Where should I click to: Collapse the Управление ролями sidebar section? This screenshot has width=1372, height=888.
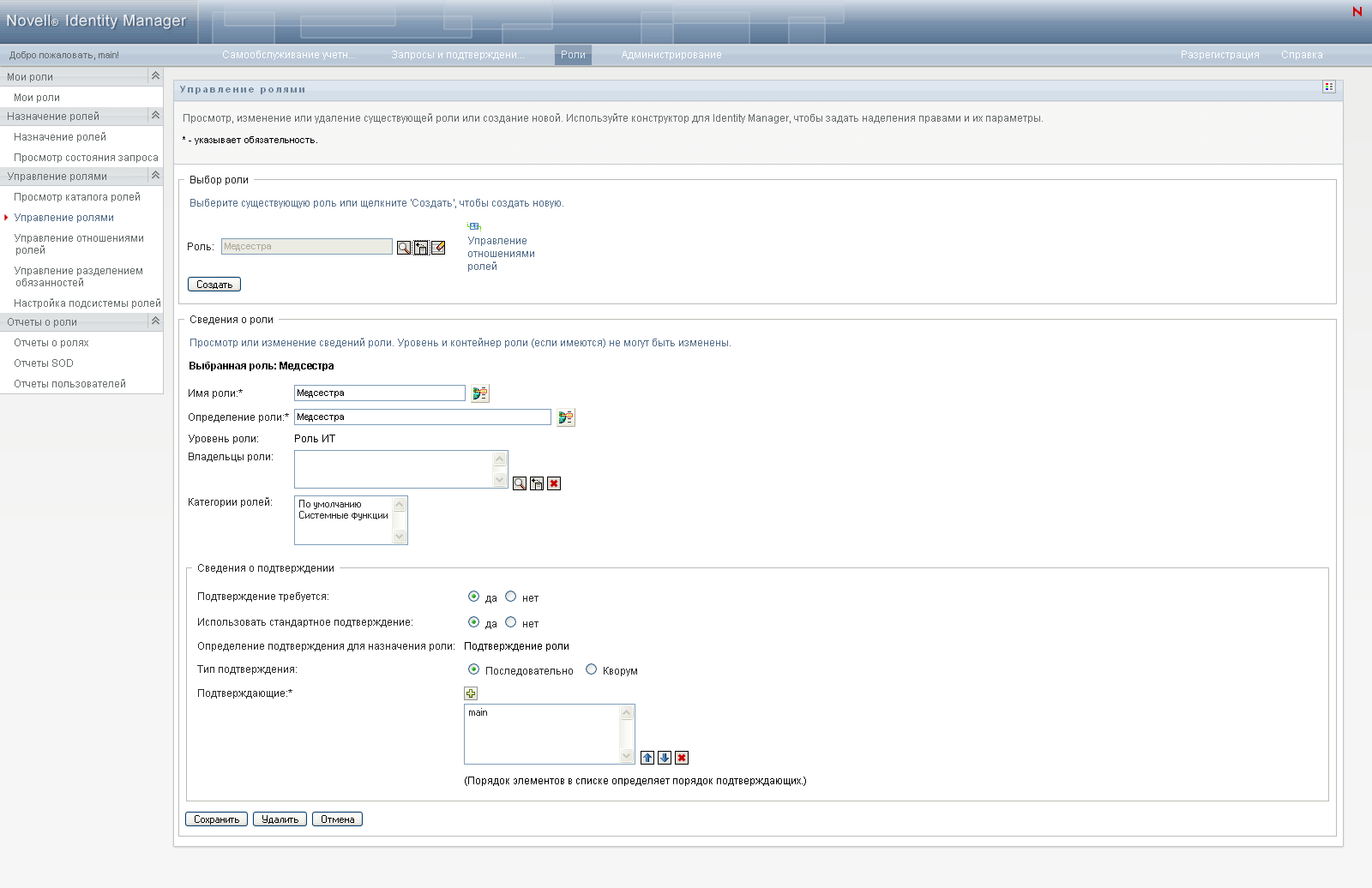coord(155,176)
